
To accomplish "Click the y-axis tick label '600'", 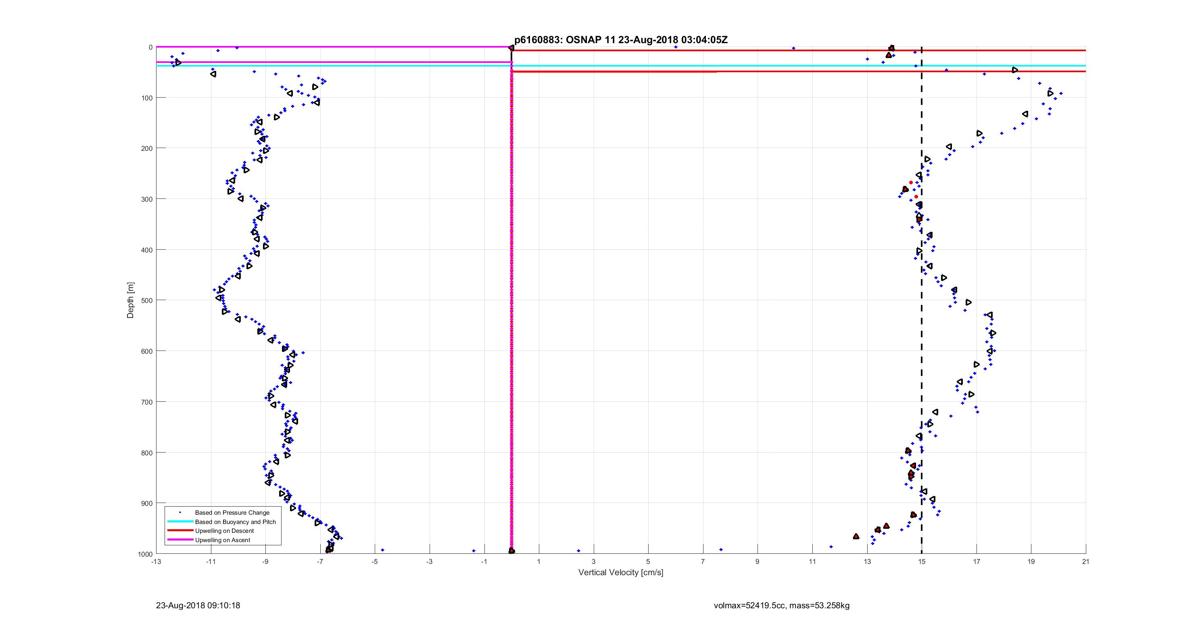I will 146,351.
